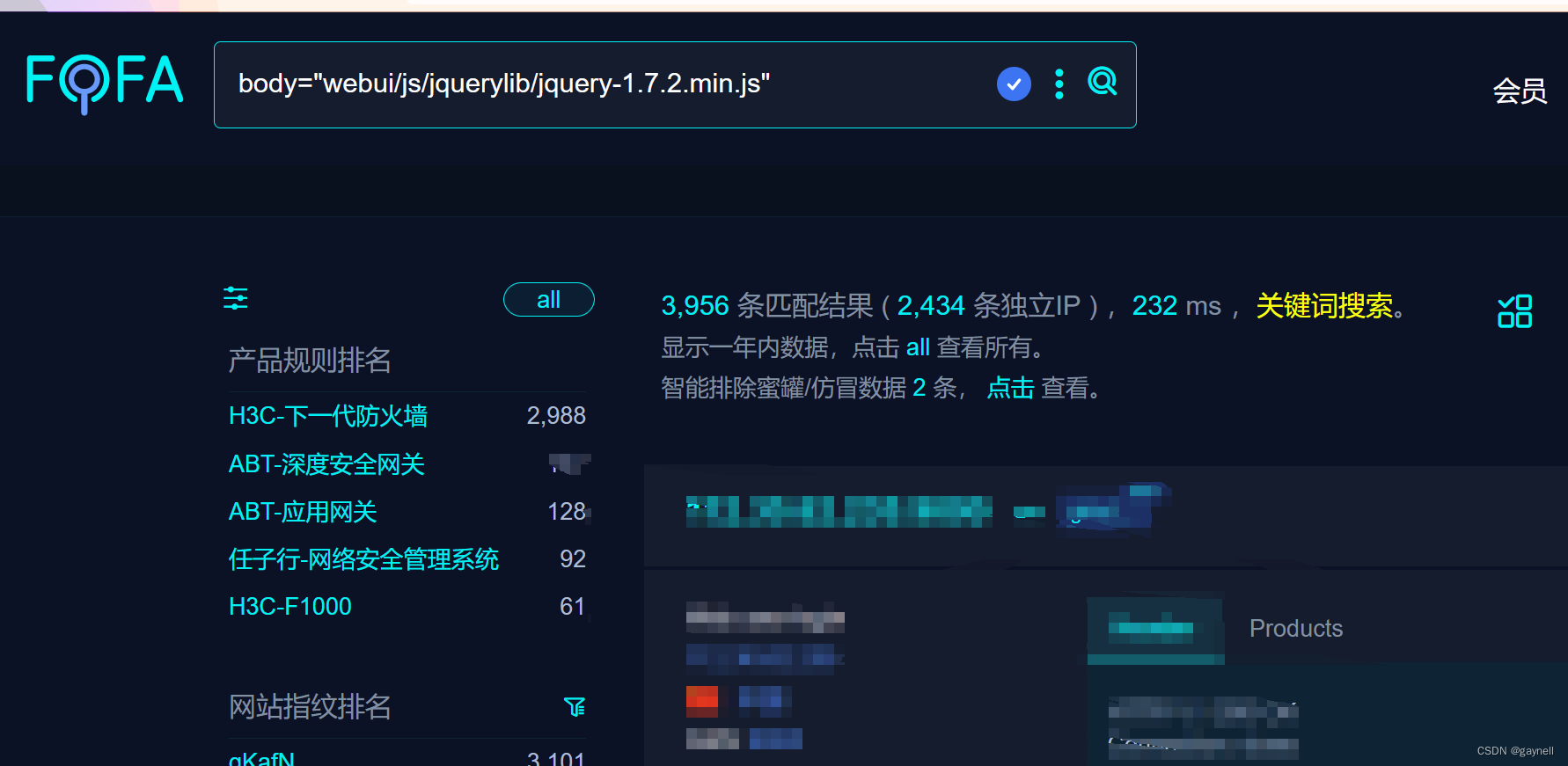The height and width of the screenshot is (766, 1568).
Task: Switch result view with the grid icon
Action: pyautogui.click(x=1514, y=311)
